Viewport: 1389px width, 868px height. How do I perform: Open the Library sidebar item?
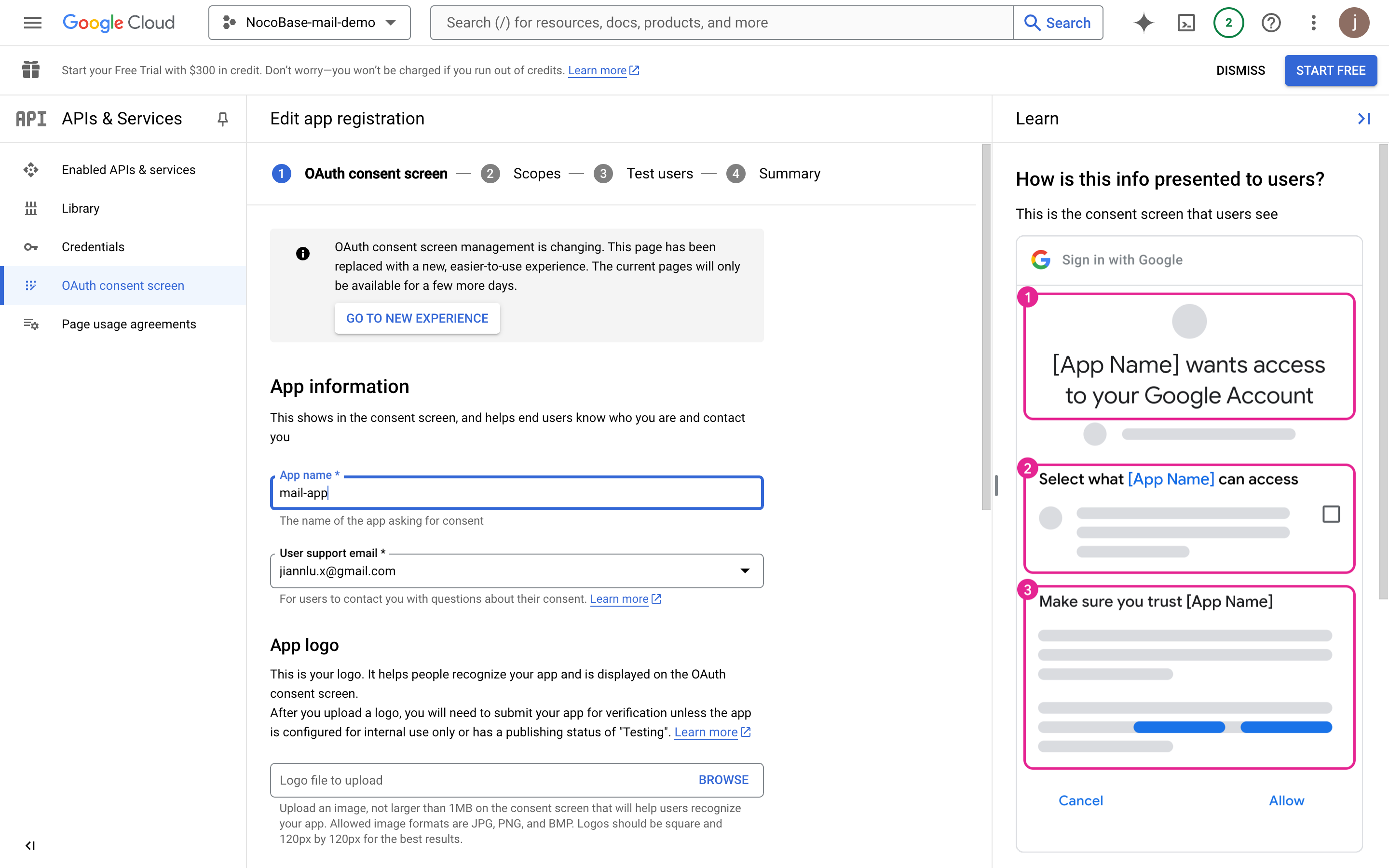pyautogui.click(x=81, y=208)
